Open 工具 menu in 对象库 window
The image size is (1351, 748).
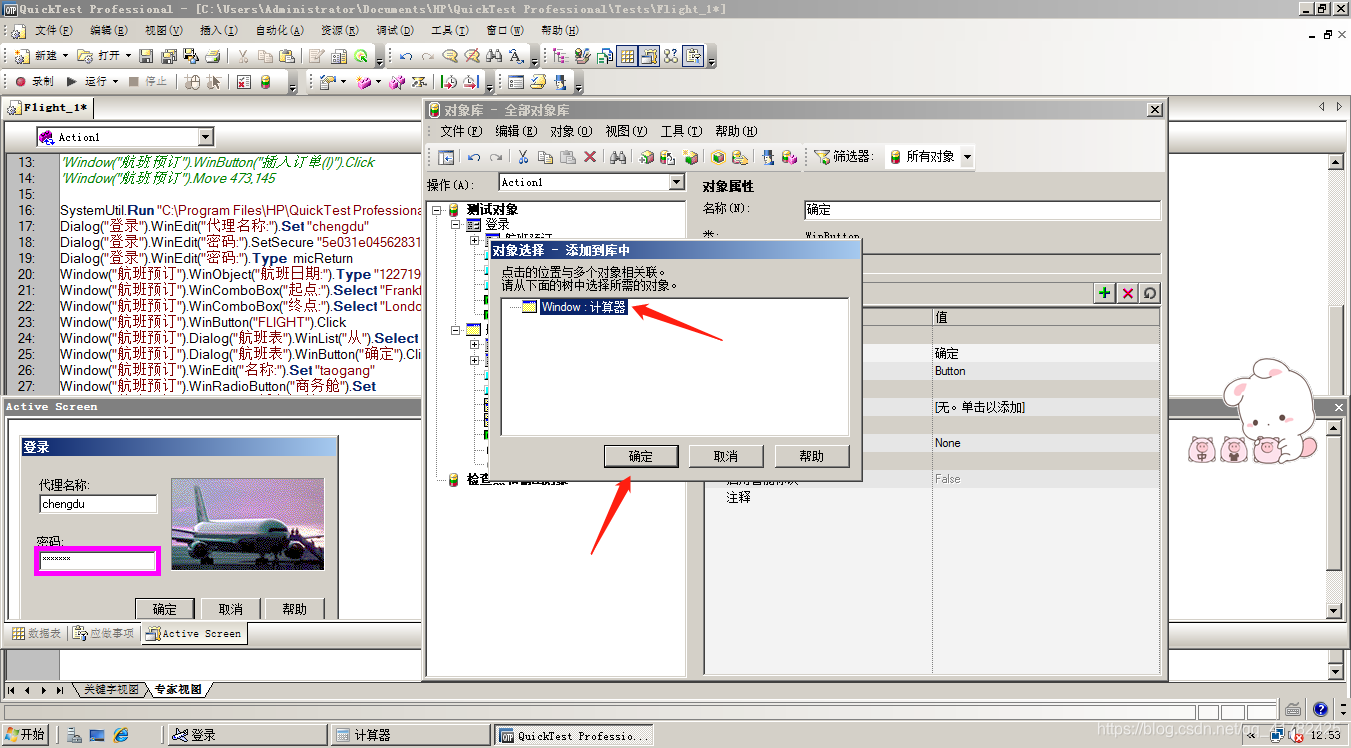(x=681, y=131)
